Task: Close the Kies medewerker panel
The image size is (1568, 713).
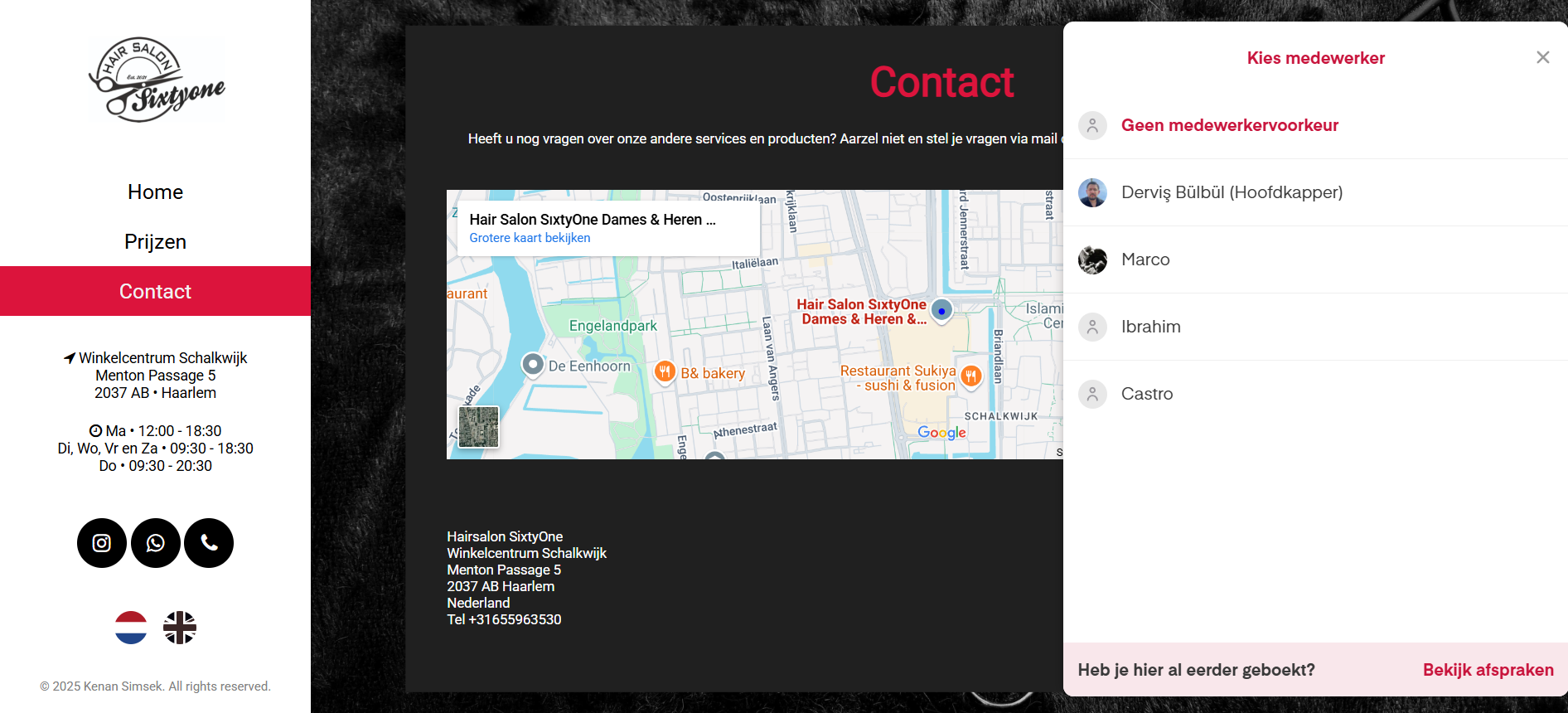Action: point(1542,57)
